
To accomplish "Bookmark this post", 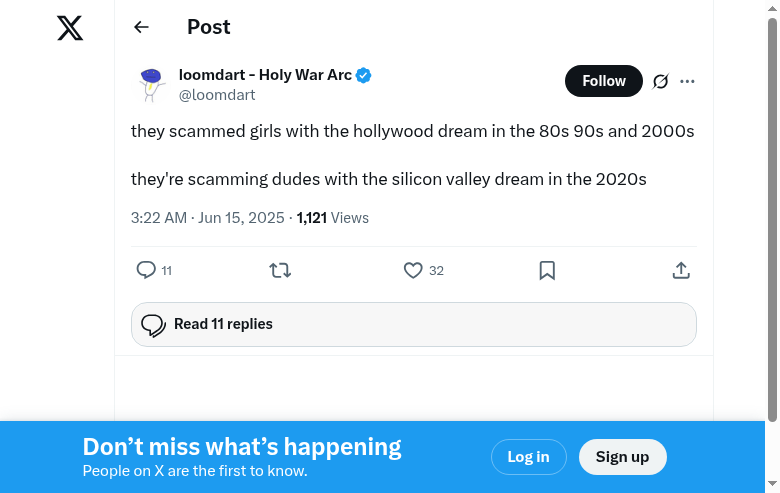I will pos(547,270).
